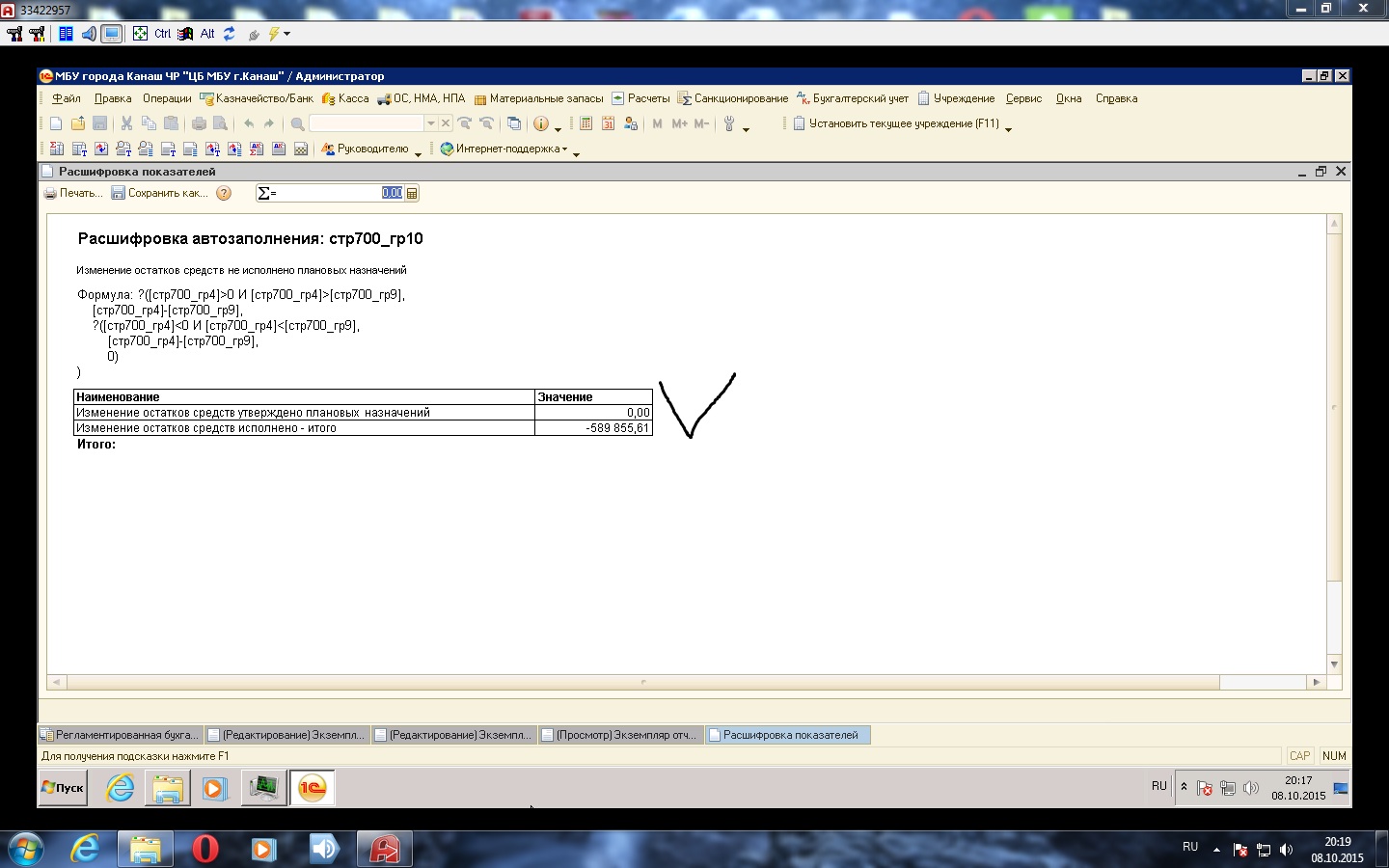Click the vertical scrollbar down arrow in report

1334,665
